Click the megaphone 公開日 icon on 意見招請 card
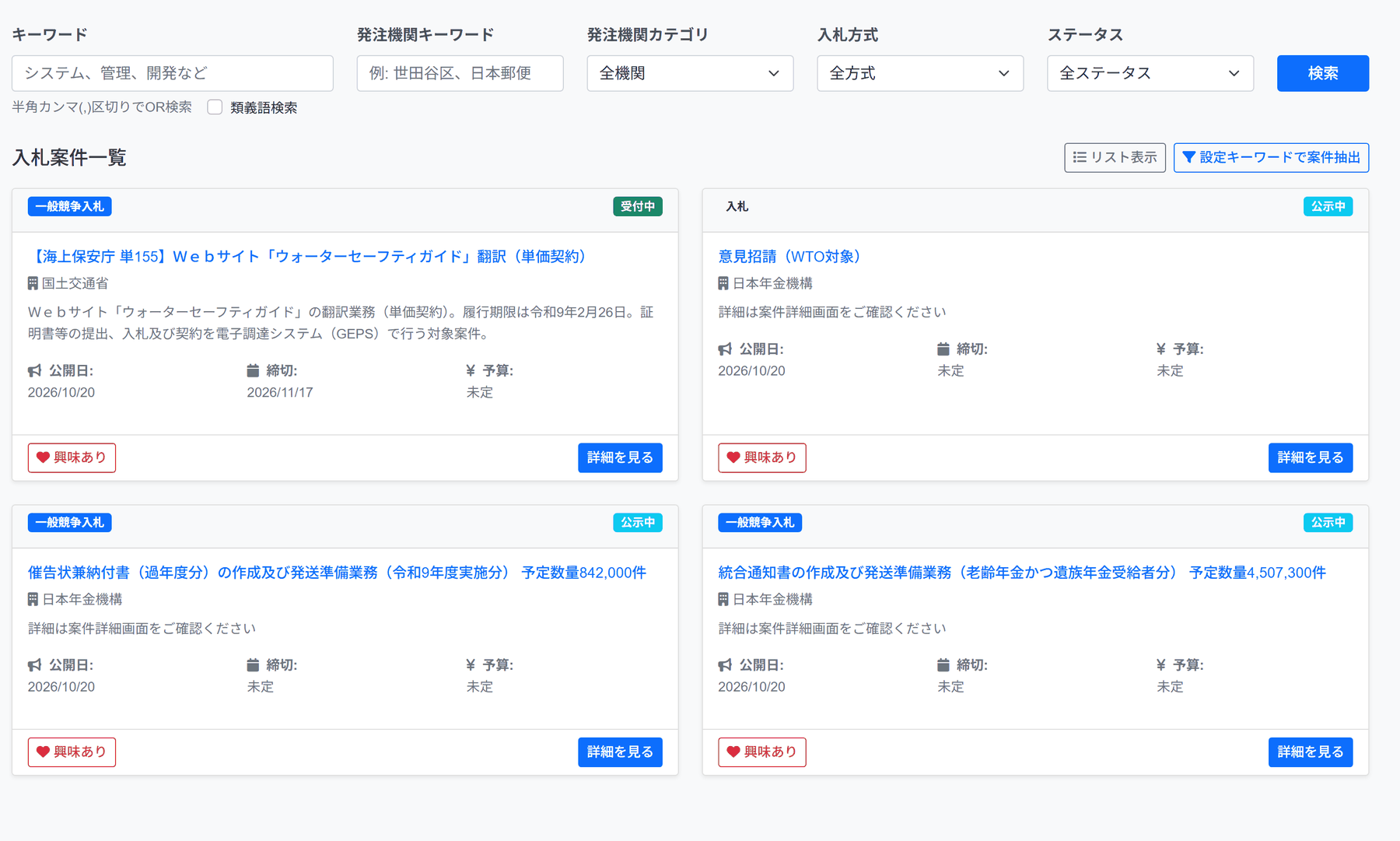Screen dimensions: 1400x841 (x=725, y=349)
